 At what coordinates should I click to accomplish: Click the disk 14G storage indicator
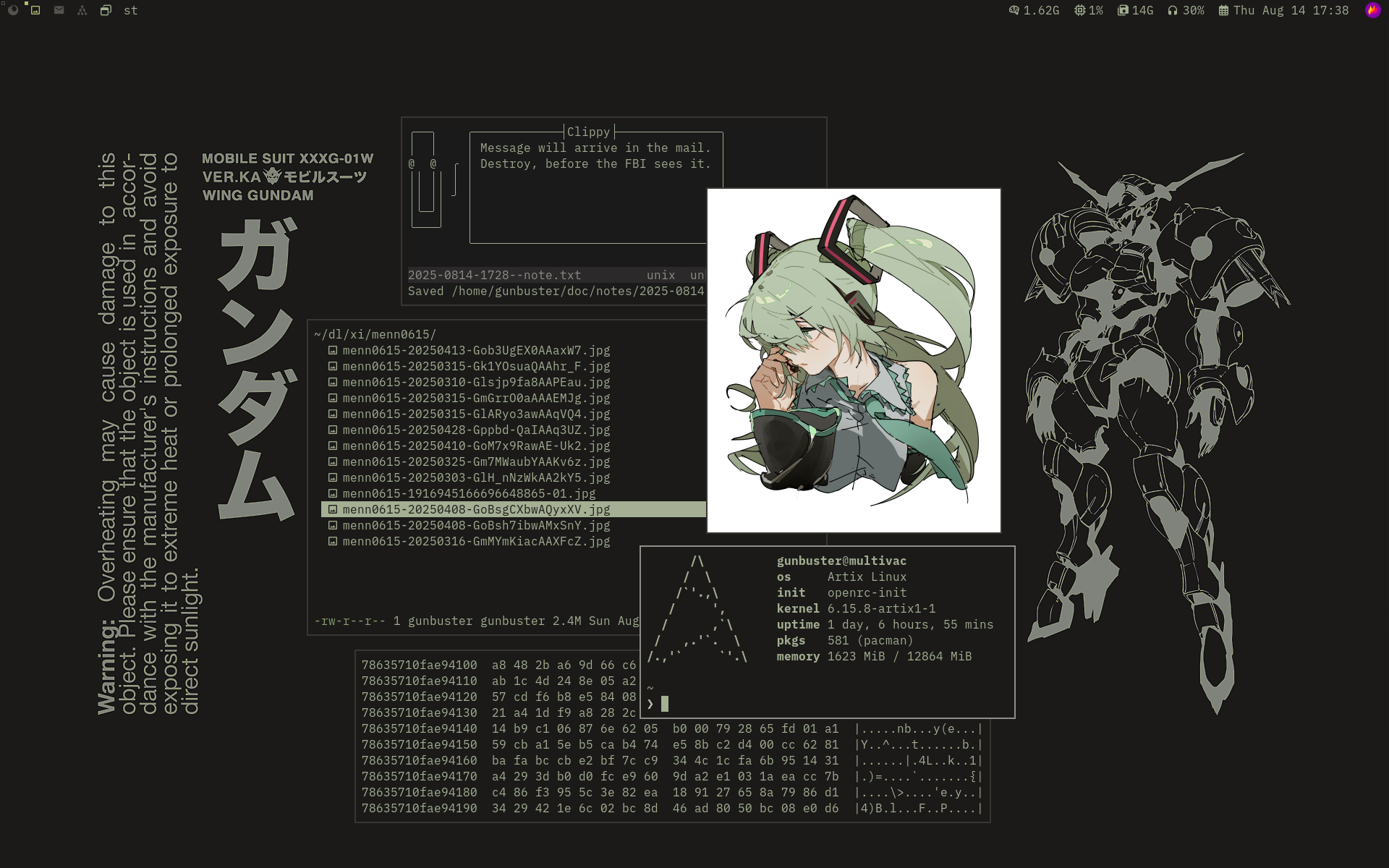pos(1135,10)
